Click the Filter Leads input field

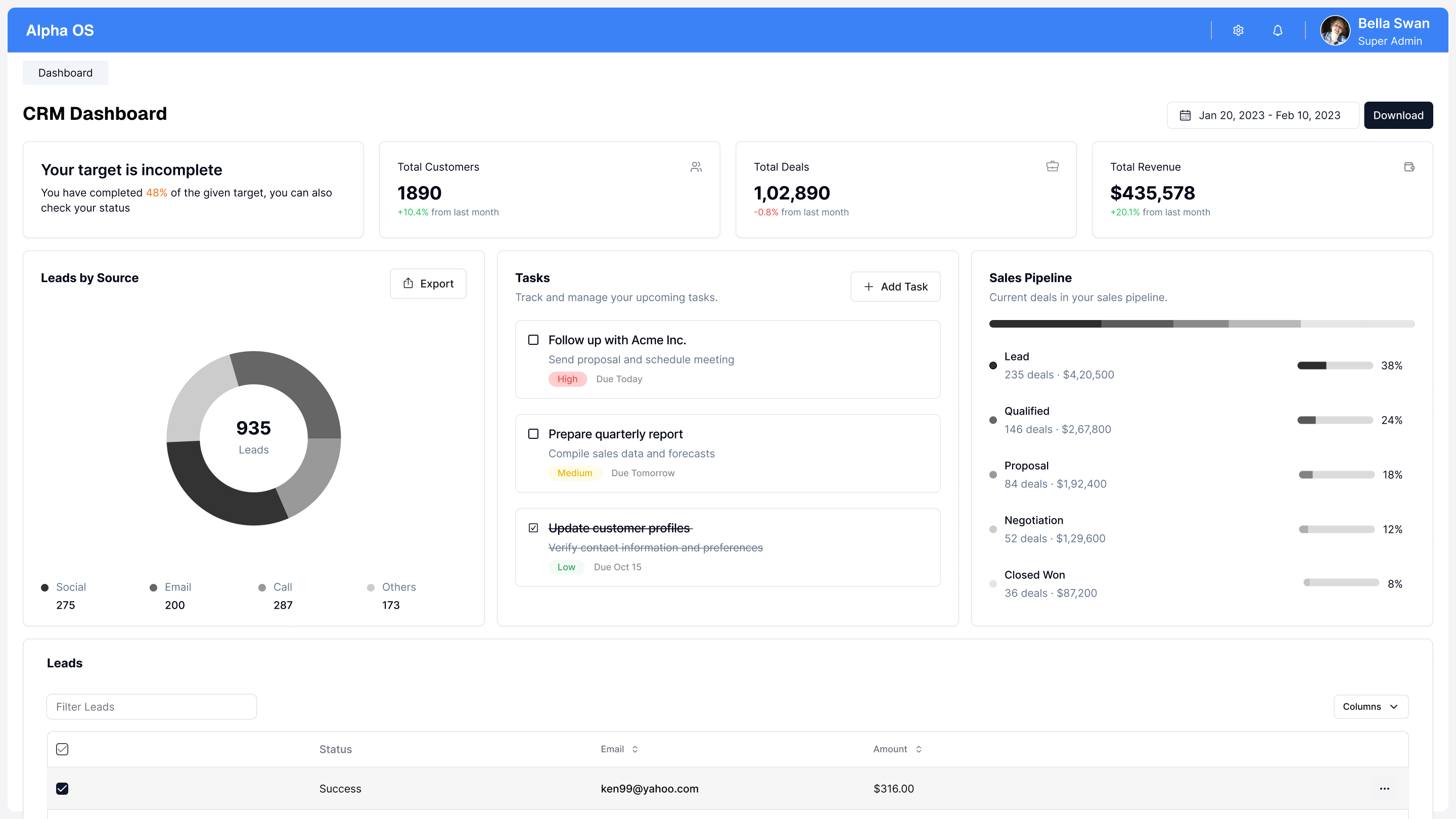pyautogui.click(x=152, y=707)
